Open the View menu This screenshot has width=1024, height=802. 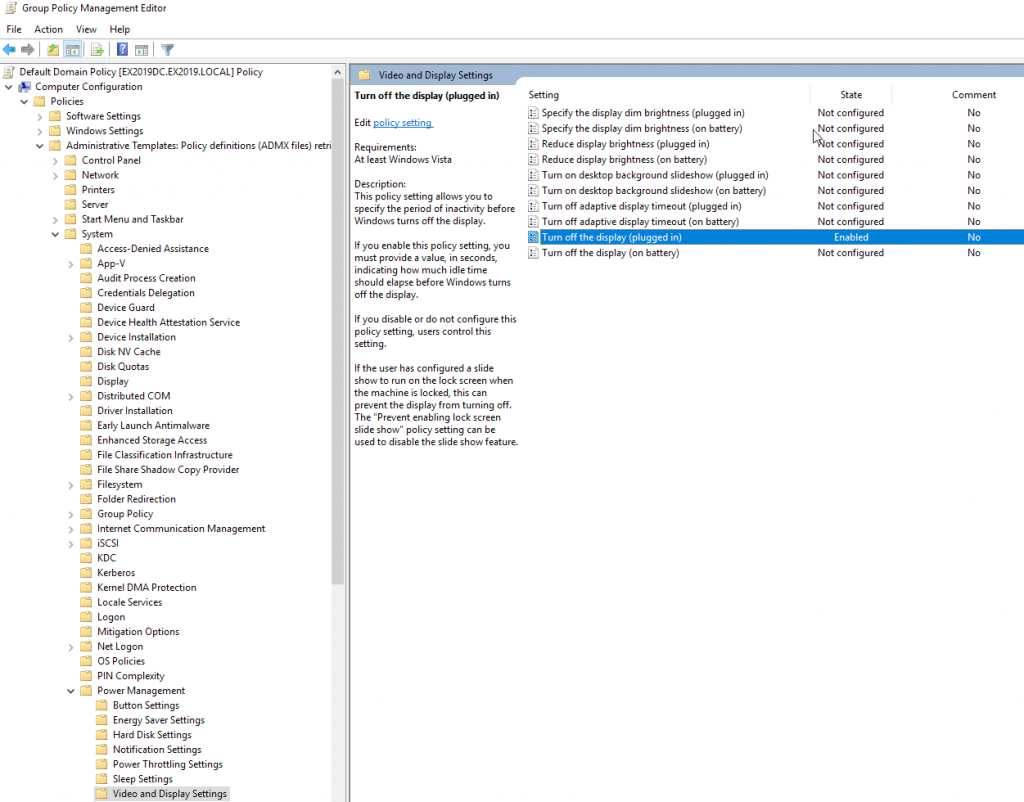coord(86,29)
